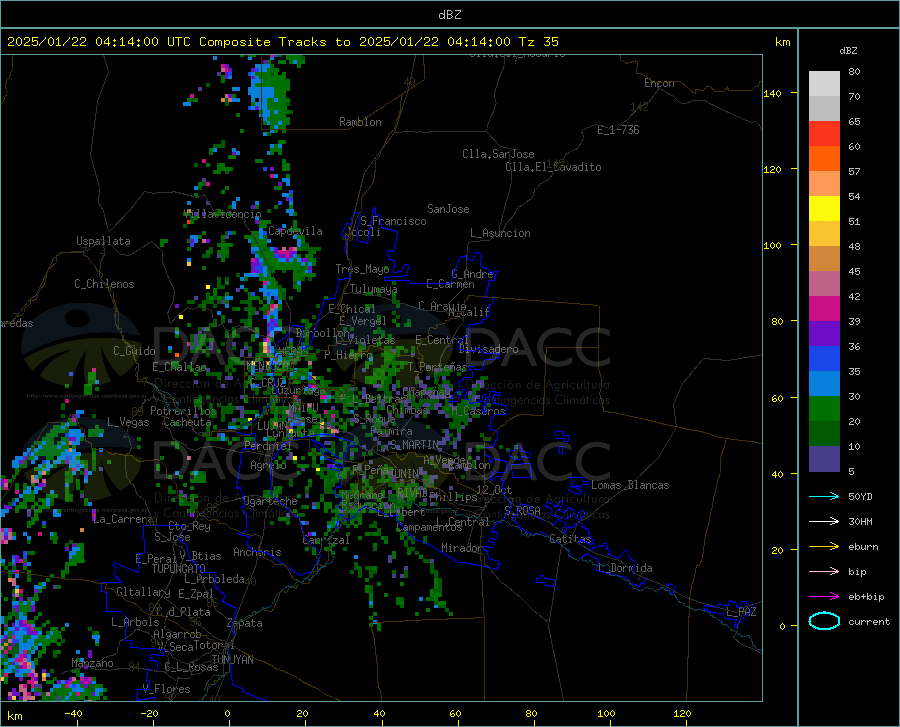Image resolution: width=900 pixels, height=727 pixels.
Task: Click the 'Catitas' map label
Action: tap(570, 539)
